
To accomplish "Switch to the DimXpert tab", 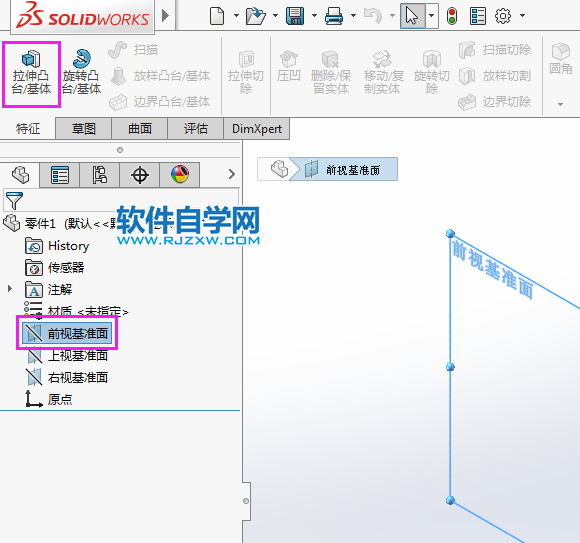I will tap(257, 129).
